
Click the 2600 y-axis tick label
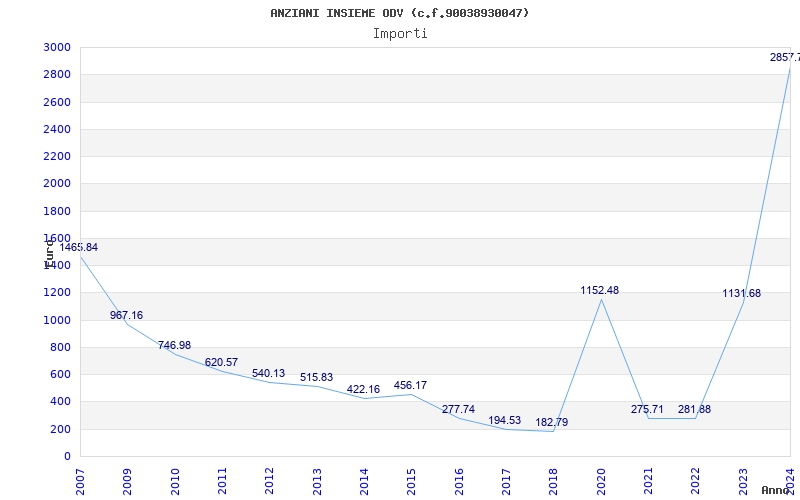(x=57, y=102)
